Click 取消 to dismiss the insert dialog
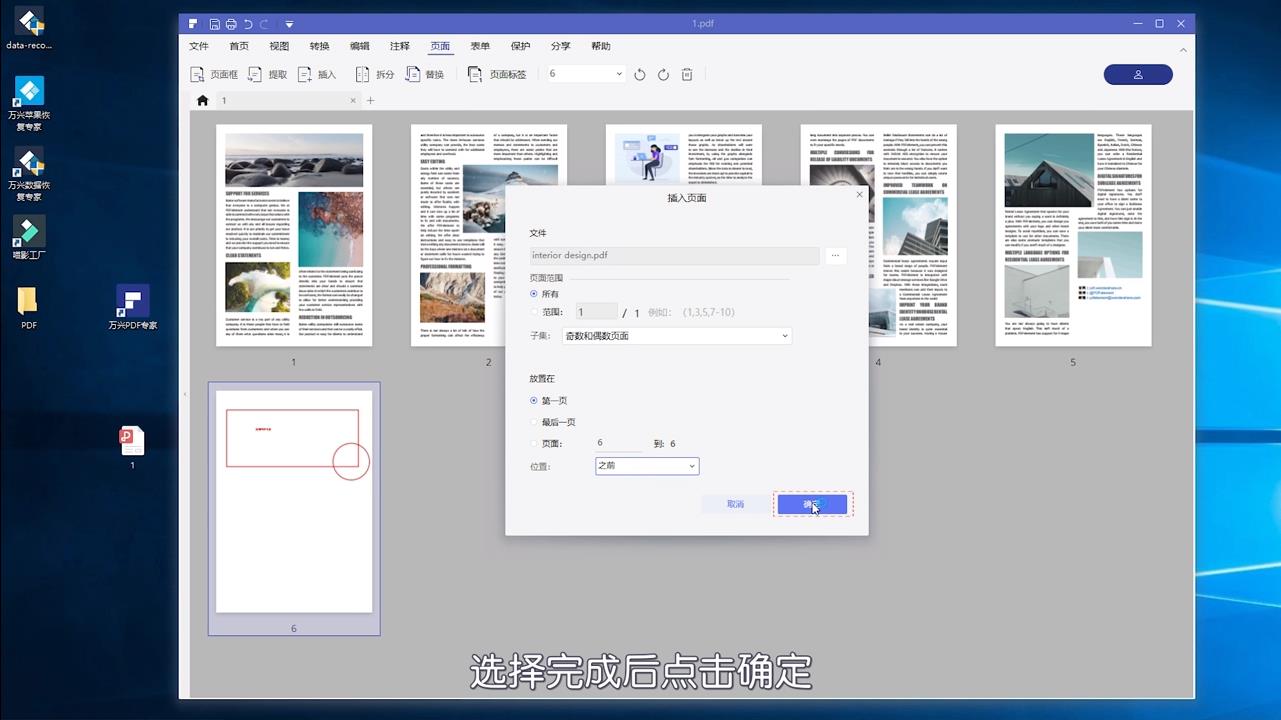Viewport: 1281px width, 720px height. [735, 504]
